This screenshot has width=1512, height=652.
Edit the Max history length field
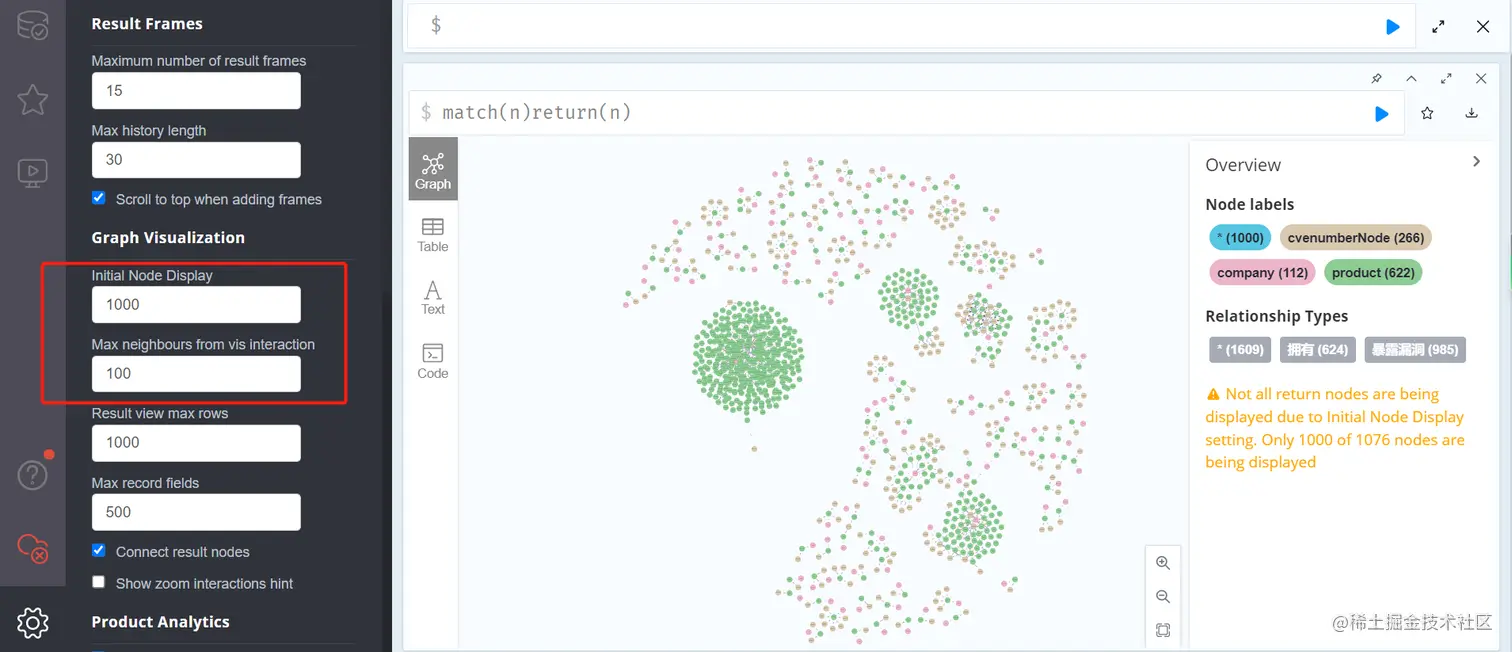(196, 160)
